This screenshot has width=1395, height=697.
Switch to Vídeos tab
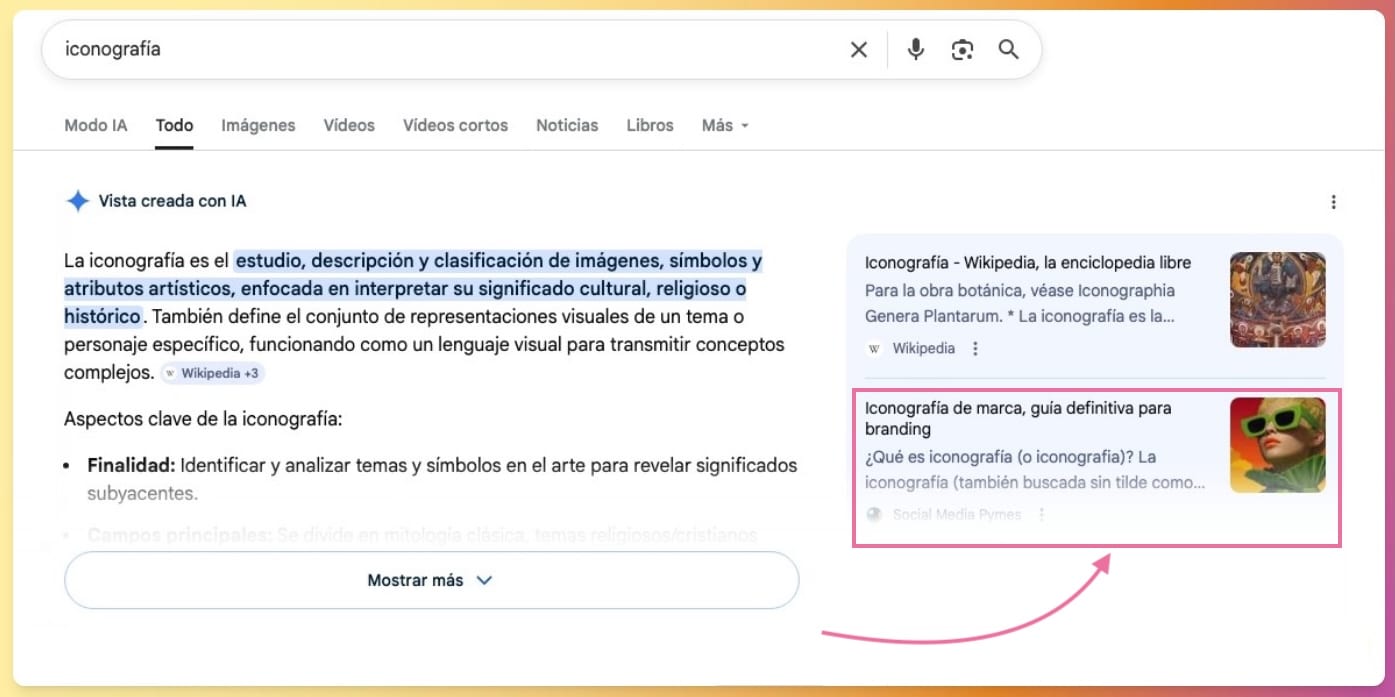pyautogui.click(x=349, y=125)
